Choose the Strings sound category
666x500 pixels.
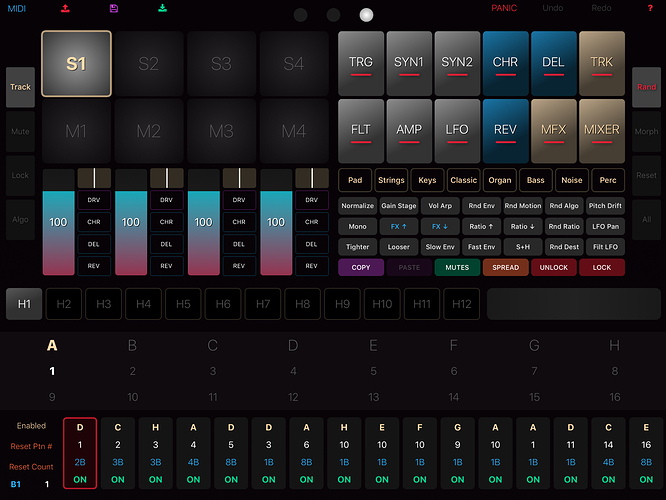391,180
